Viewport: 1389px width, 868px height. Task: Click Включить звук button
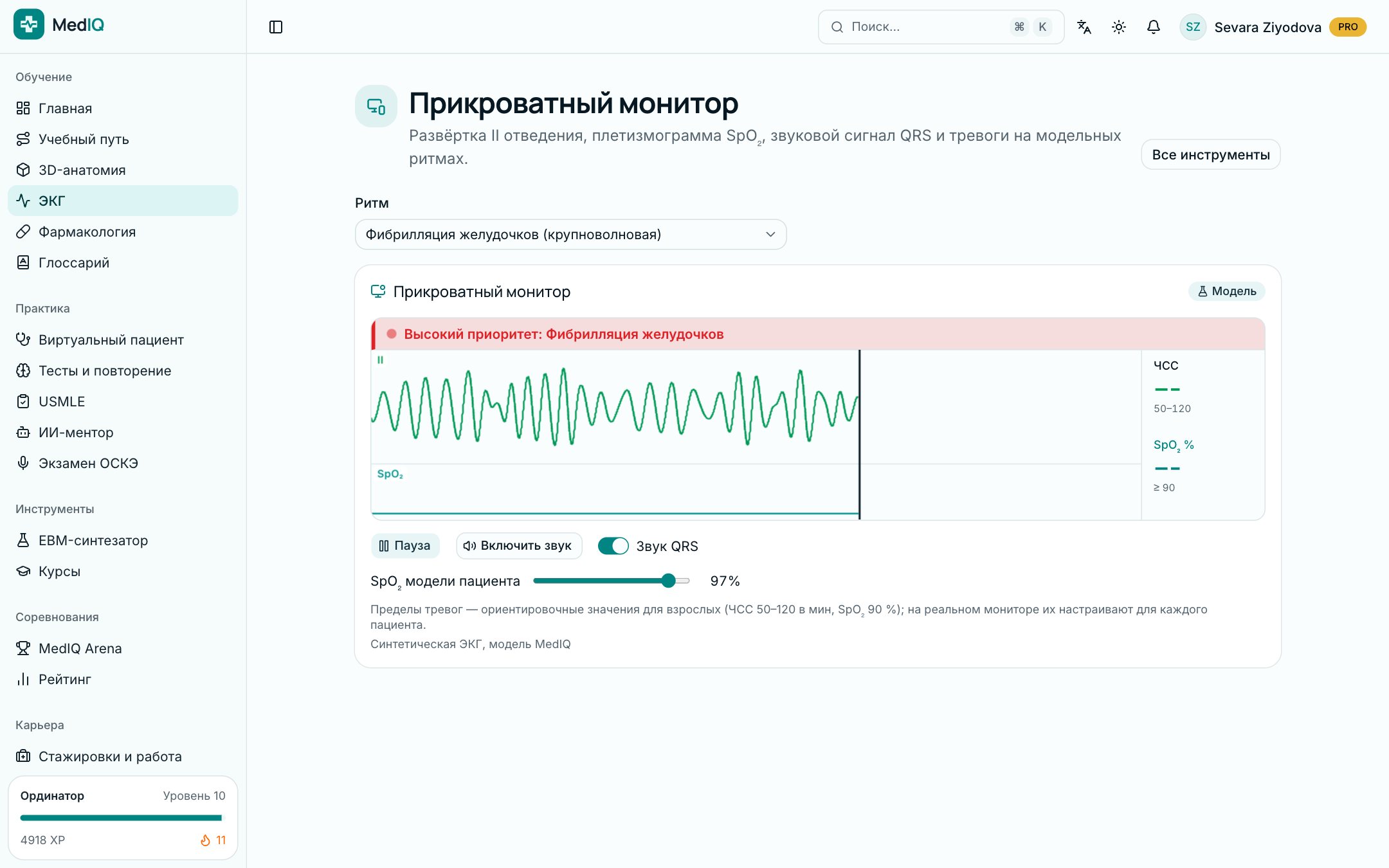click(x=519, y=546)
